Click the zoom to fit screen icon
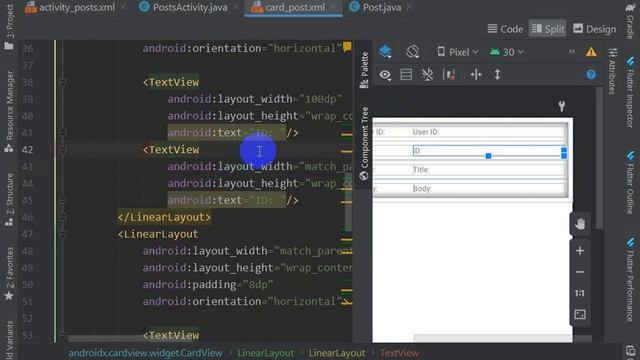Image resolution: width=640 pixels, height=360 pixels. [580, 314]
